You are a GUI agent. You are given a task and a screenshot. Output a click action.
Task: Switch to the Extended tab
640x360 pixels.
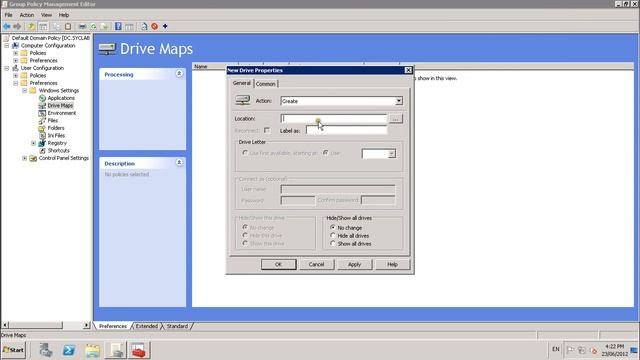point(147,326)
